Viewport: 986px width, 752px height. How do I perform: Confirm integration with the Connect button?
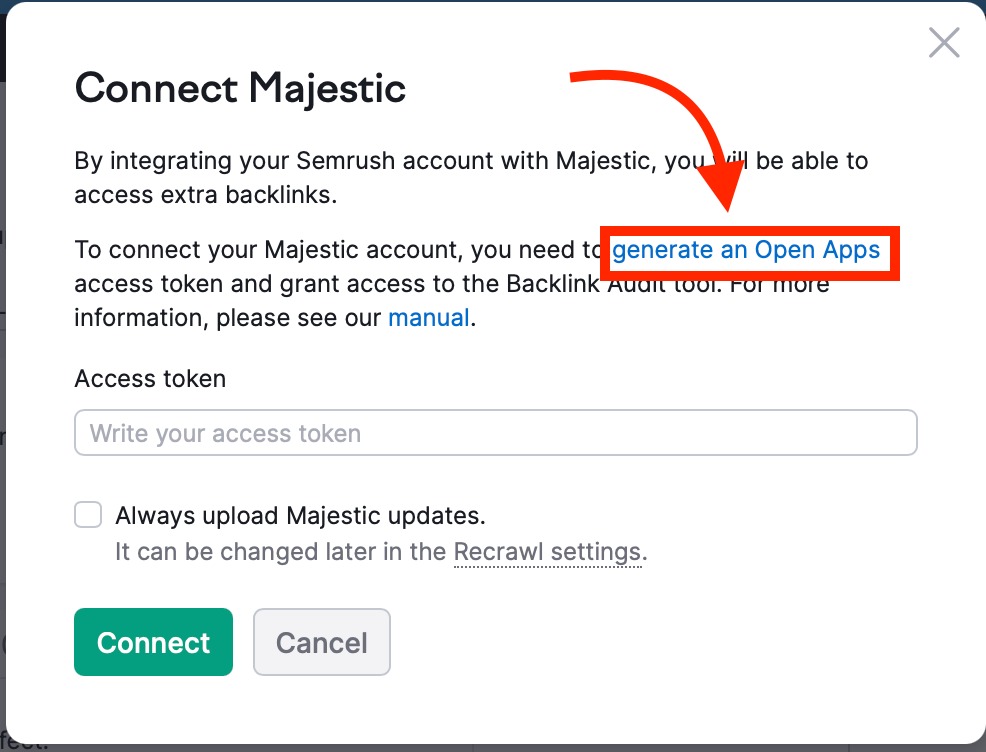152,641
